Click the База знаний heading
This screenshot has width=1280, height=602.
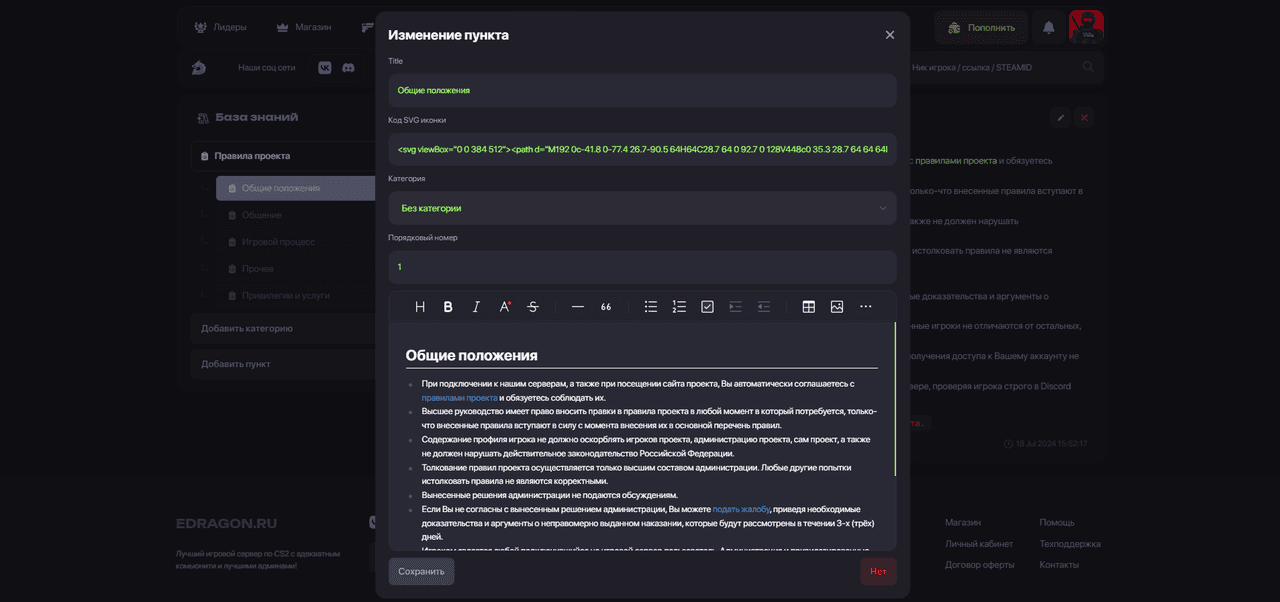click(256, 117)
